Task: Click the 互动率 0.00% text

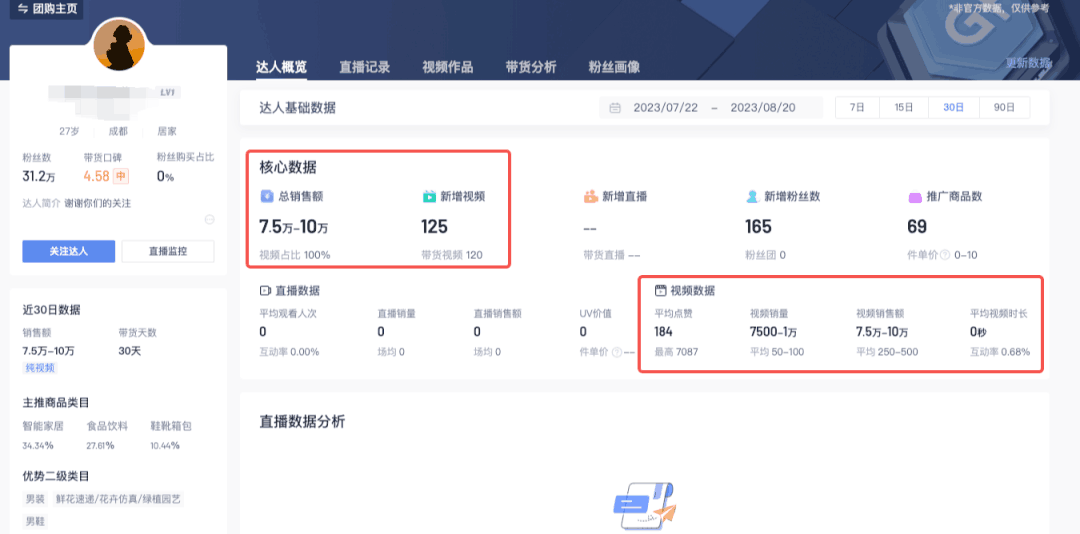Action: click(289, 352)
